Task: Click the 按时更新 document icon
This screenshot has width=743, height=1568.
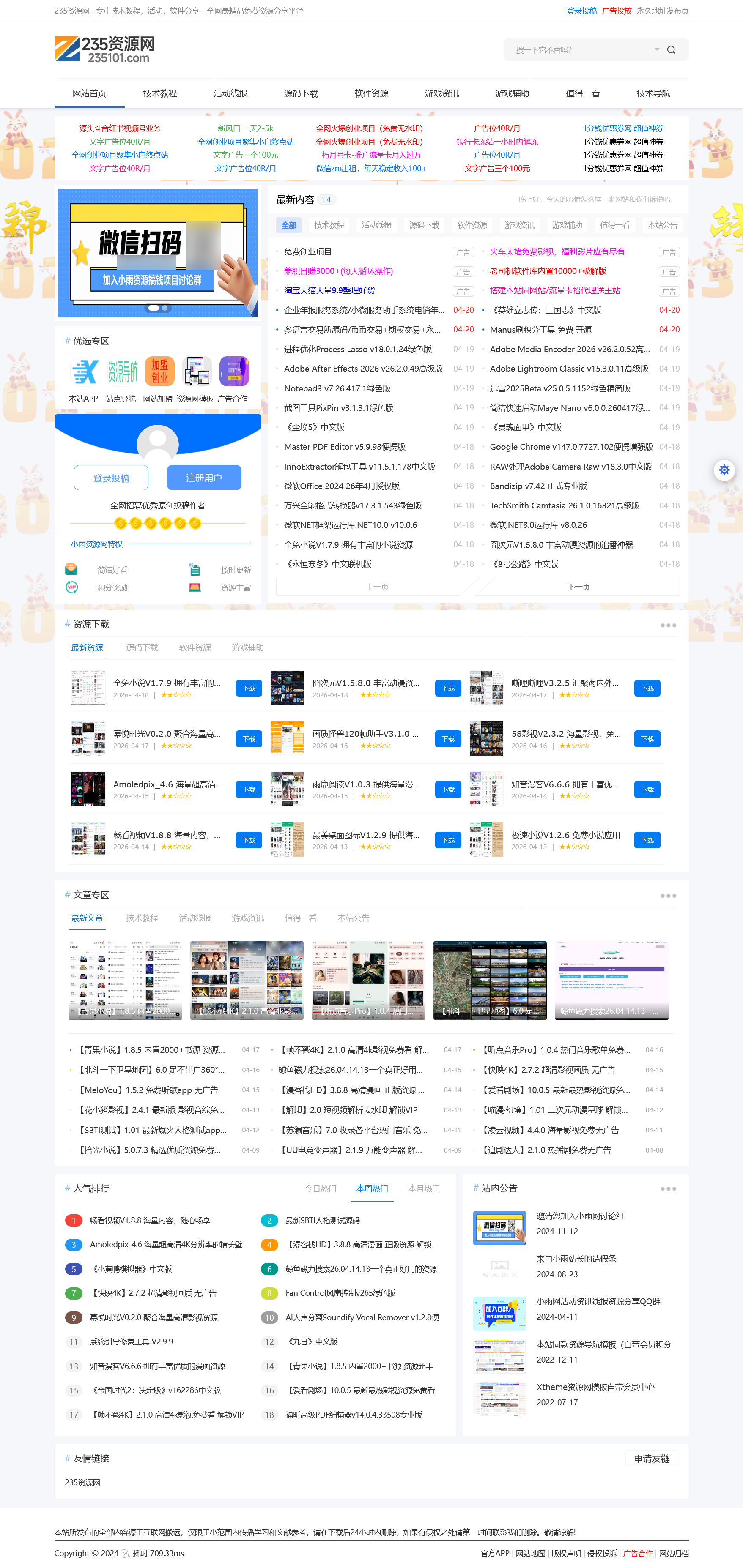Action: pyautogui.click(x=195, y=569)
